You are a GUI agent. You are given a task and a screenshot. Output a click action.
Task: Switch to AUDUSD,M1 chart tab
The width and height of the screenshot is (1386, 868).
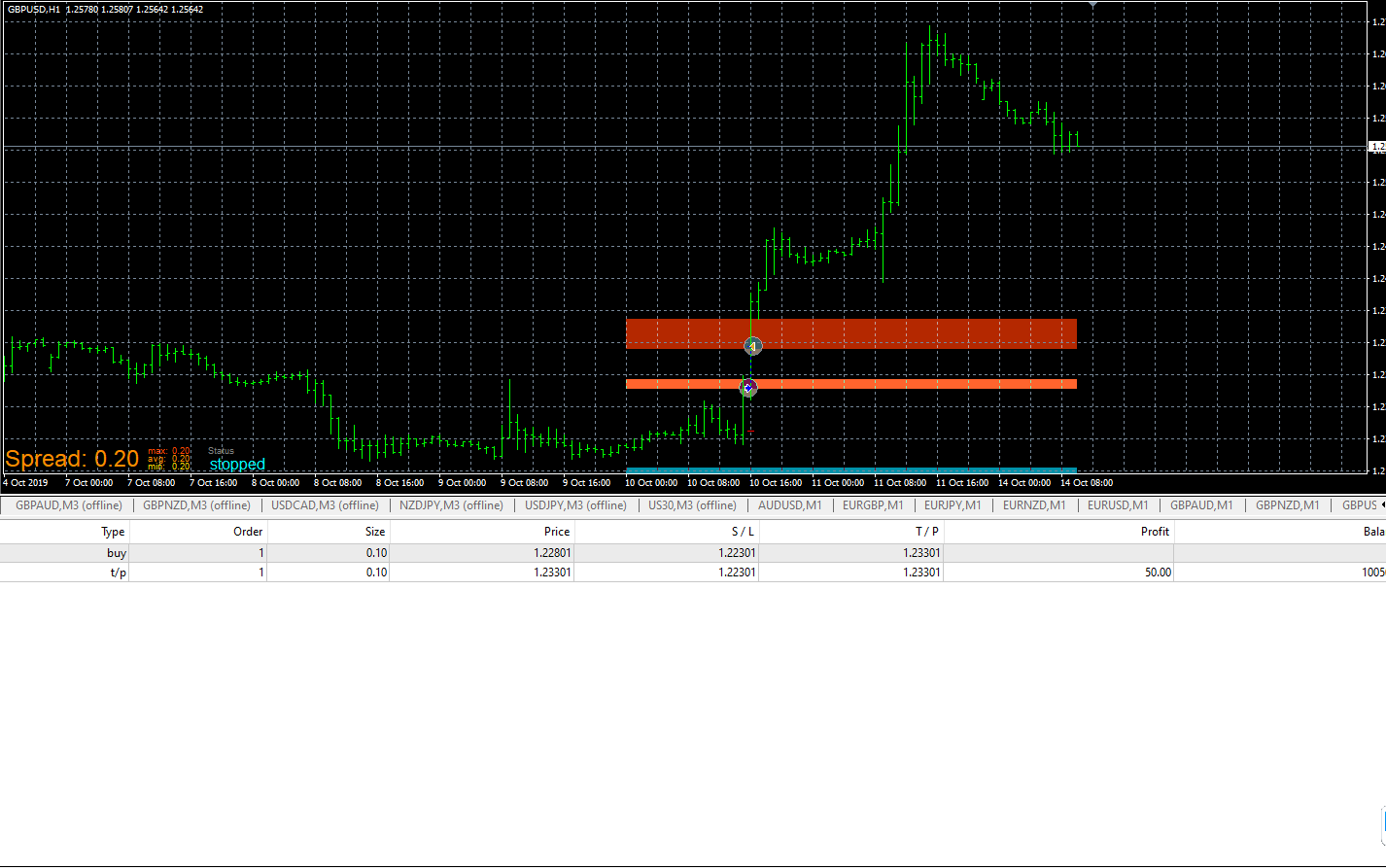[x=790, y=505]
